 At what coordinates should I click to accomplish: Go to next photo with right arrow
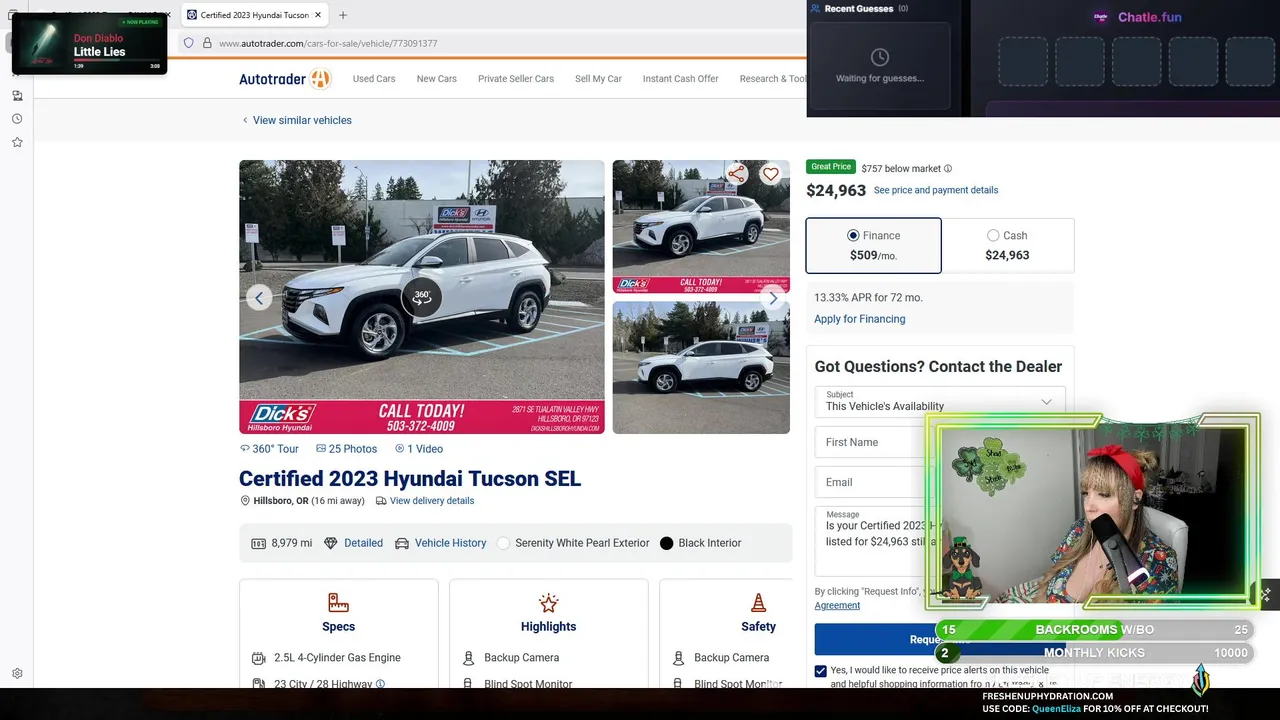772,298
